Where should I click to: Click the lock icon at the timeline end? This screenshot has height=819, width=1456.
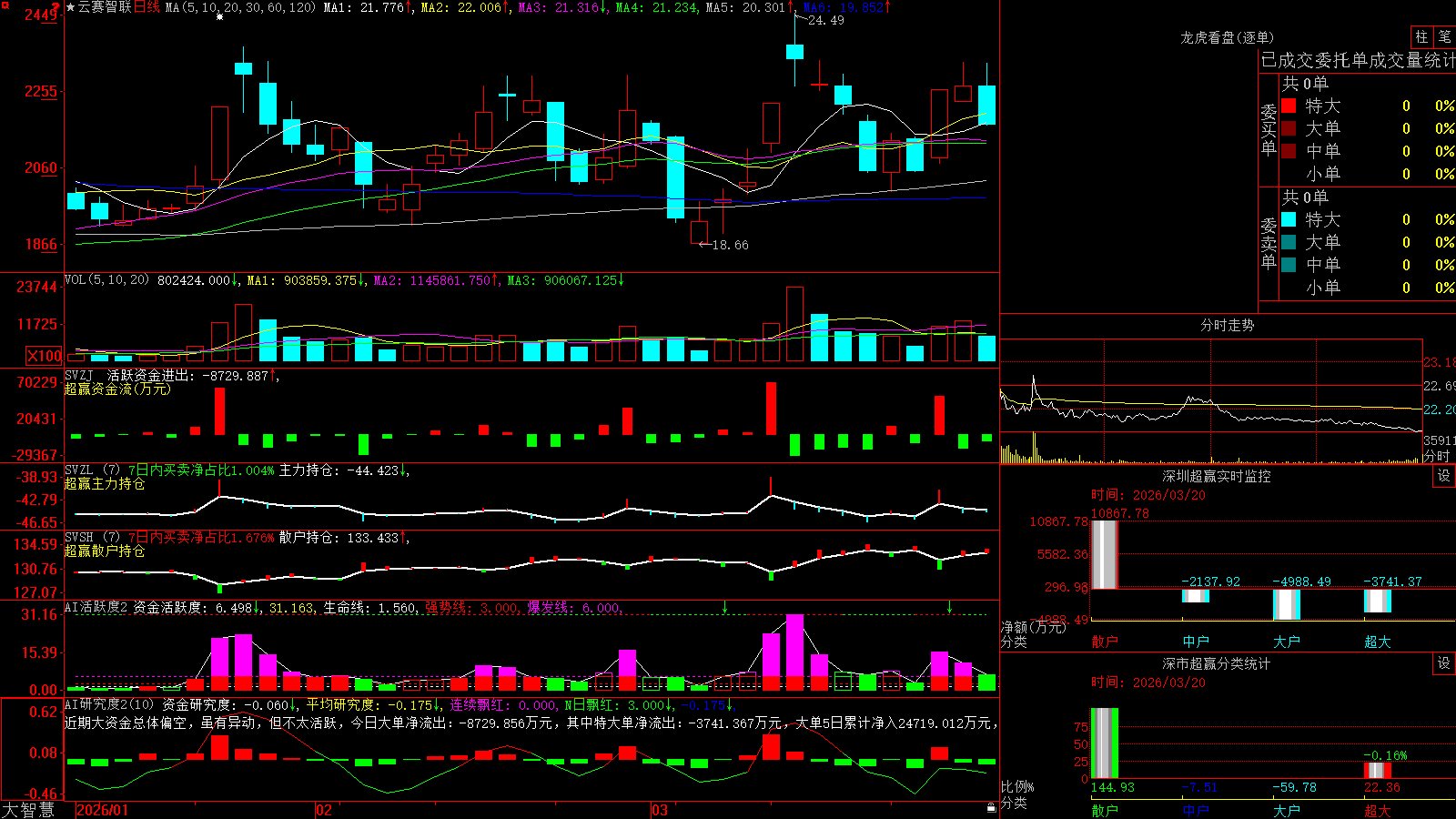click(x=992, y=808)
